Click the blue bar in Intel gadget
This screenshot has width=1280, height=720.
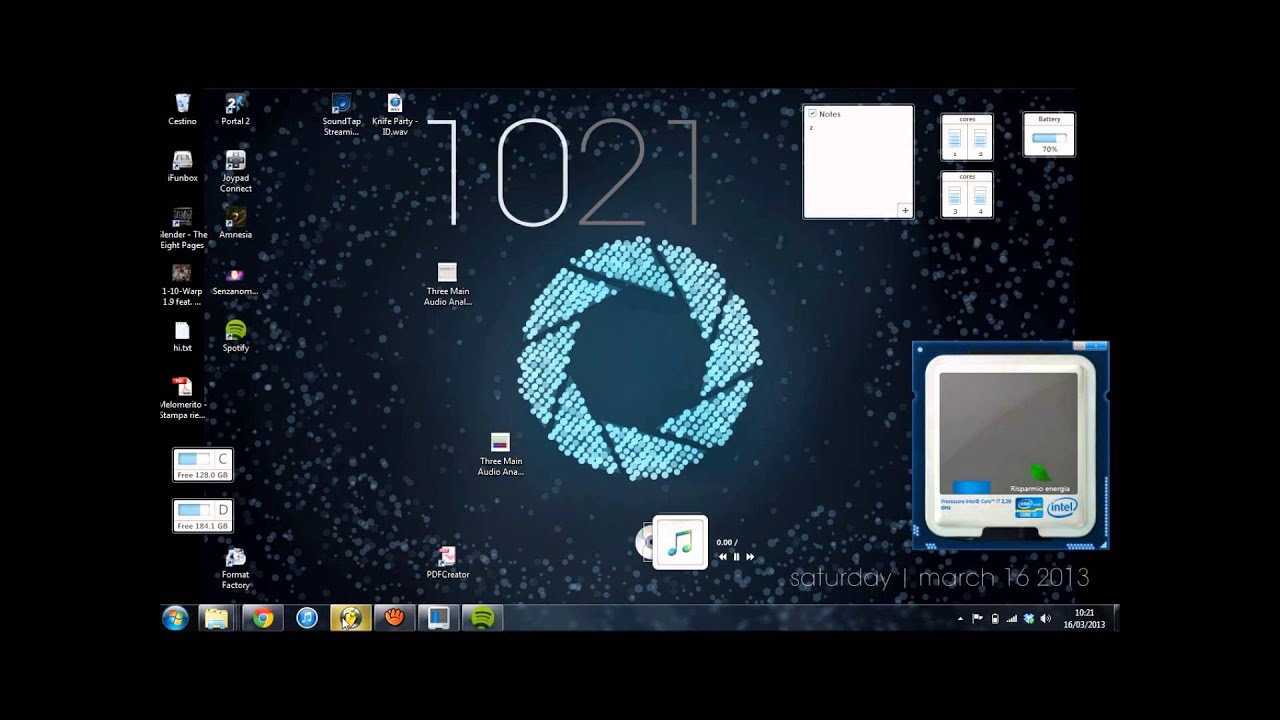[971, 487]
